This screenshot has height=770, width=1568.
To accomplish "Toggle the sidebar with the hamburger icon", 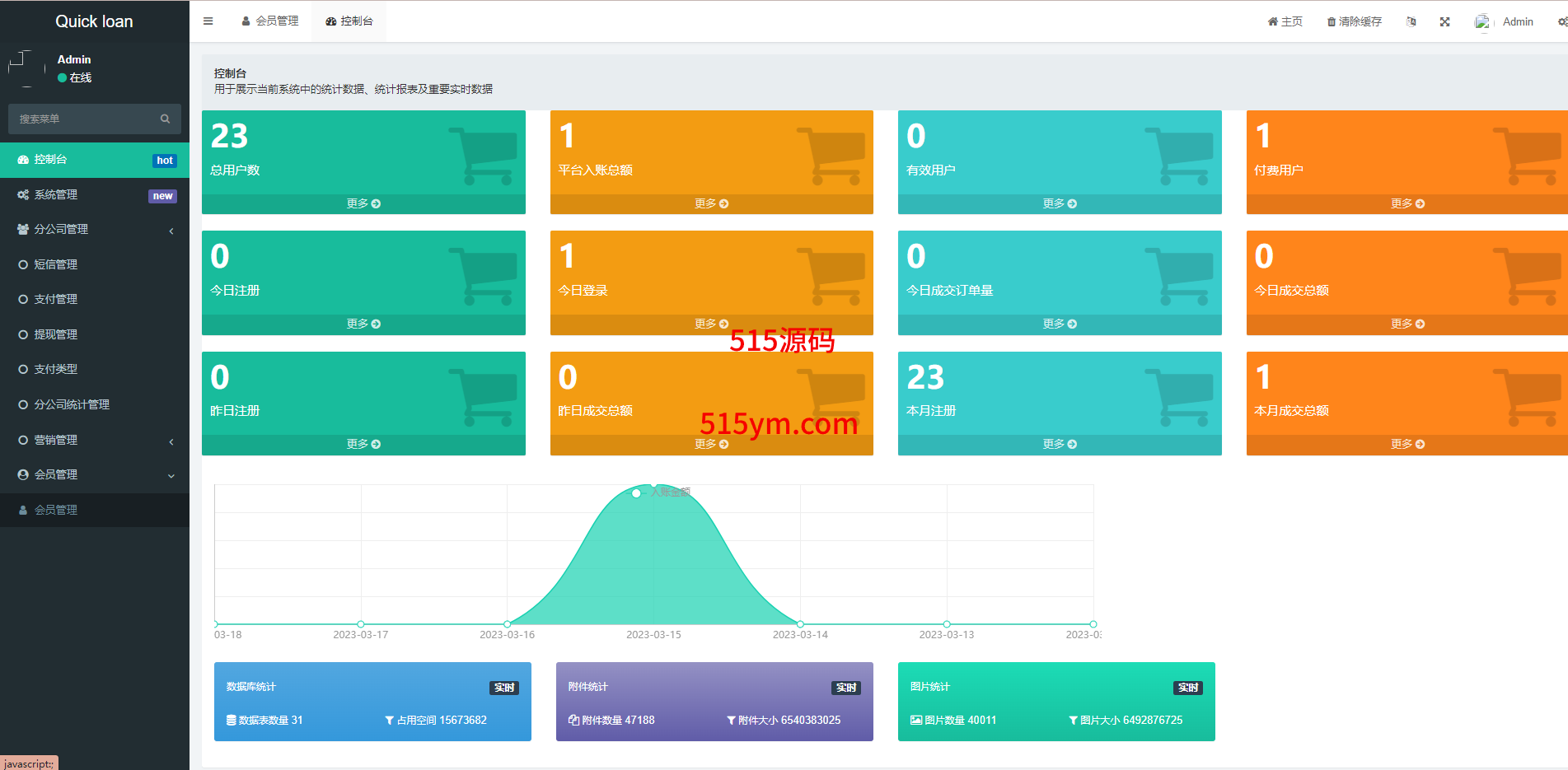I will click(x=208, y=21).
